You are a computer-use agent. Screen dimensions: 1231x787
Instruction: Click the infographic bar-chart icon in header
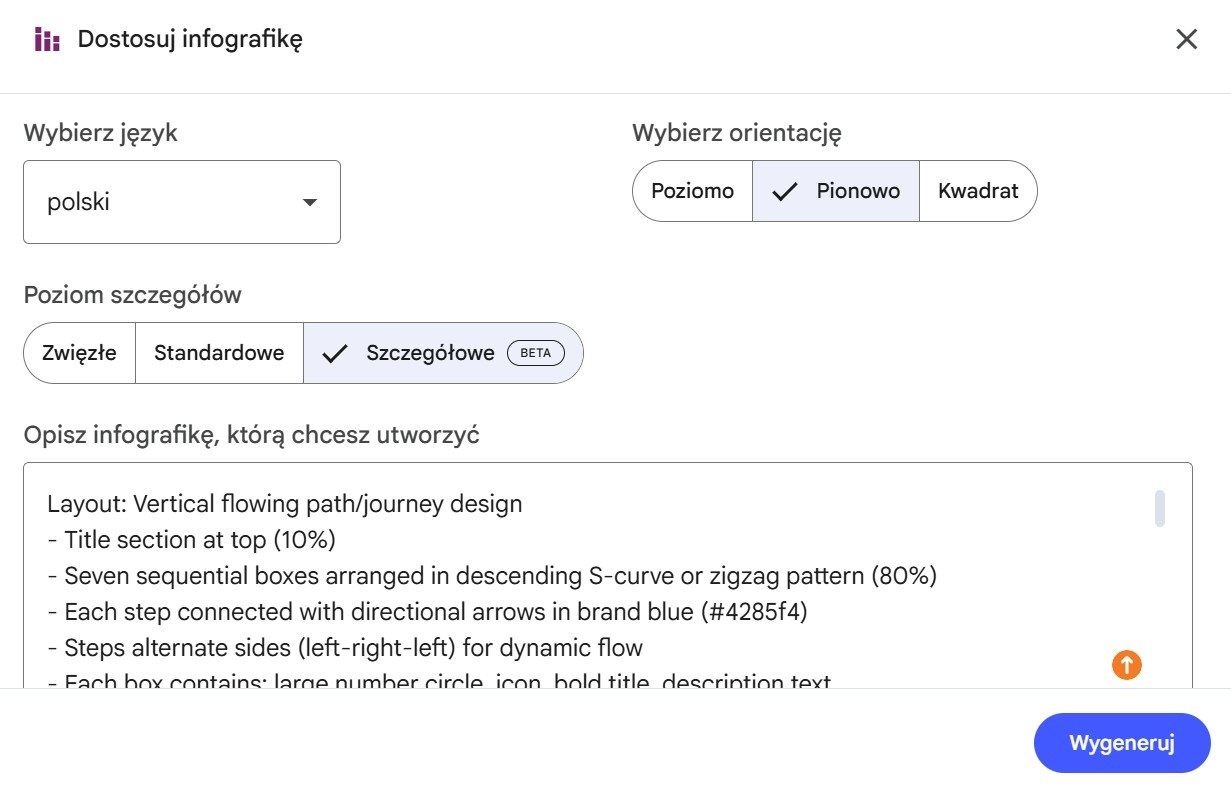[x=47, y=40]
